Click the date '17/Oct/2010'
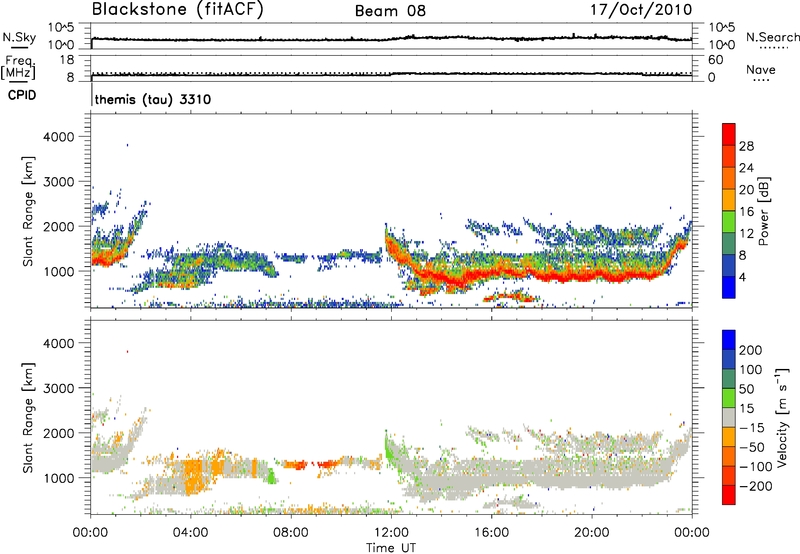The width and height of the screenshot is (800, 554). pyautogui.click(x=641, y=9)
